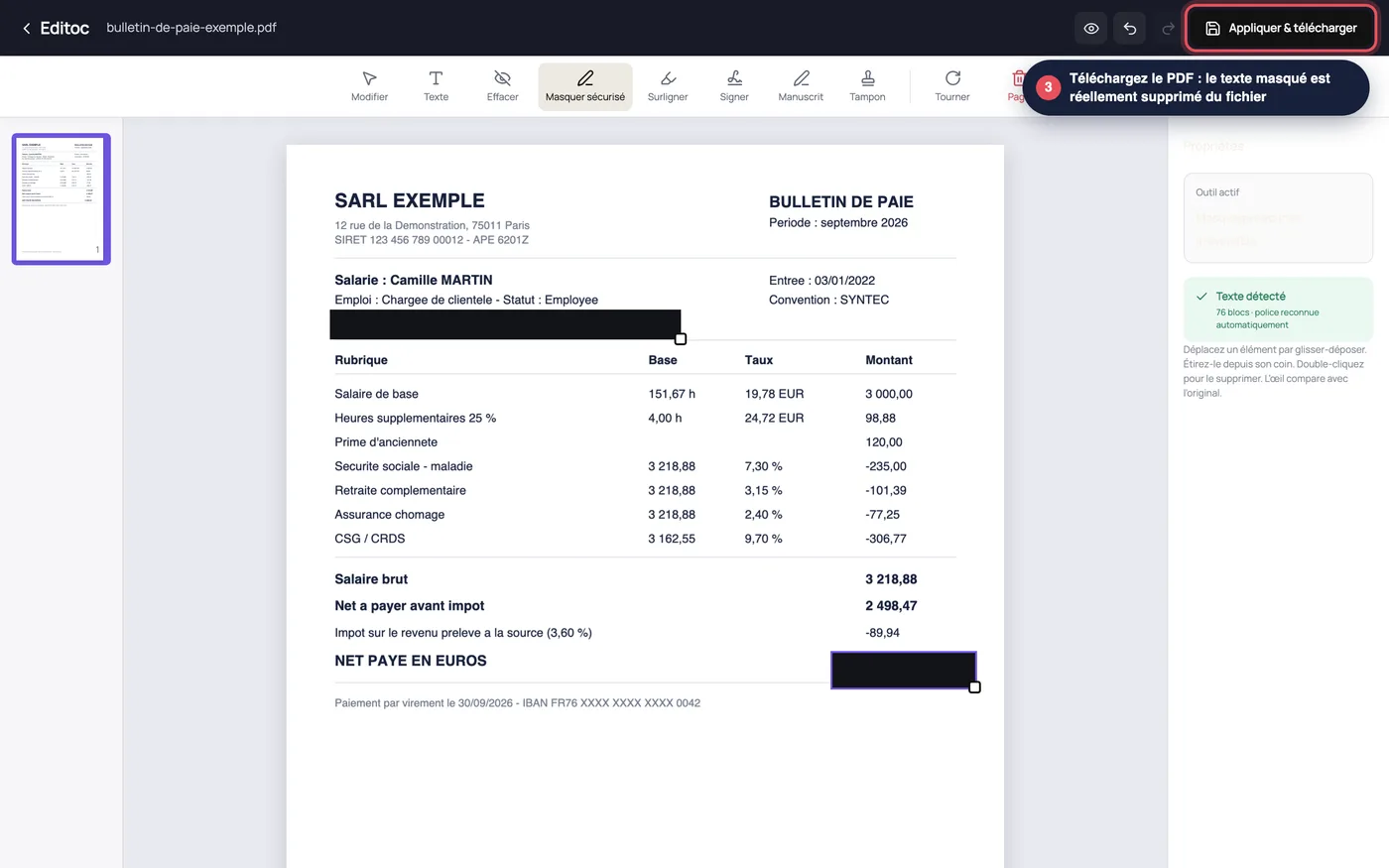
Task: Click the Tourner rotate tool
Action: coord(952,86)
